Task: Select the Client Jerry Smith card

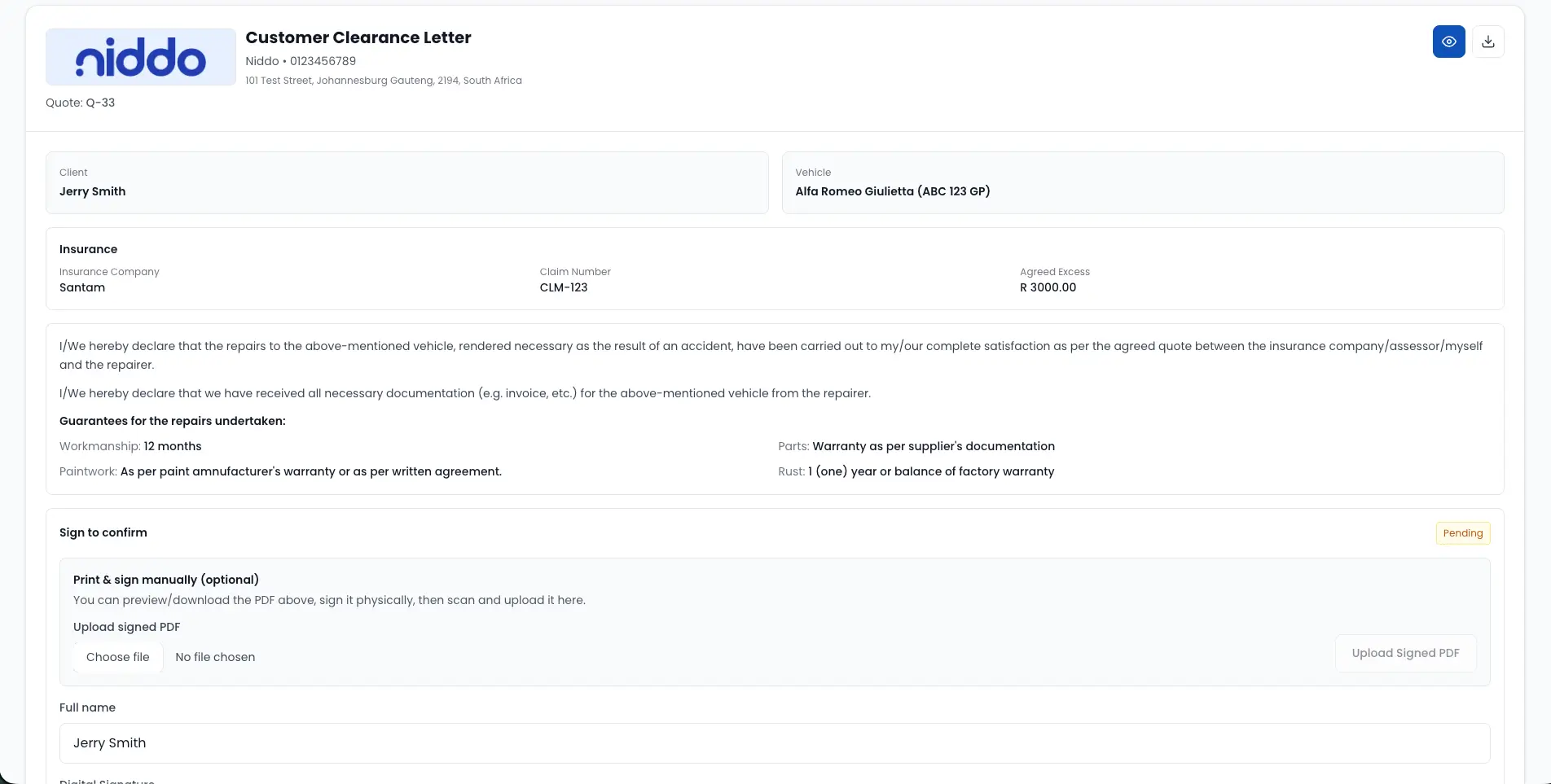Action: 406,183
